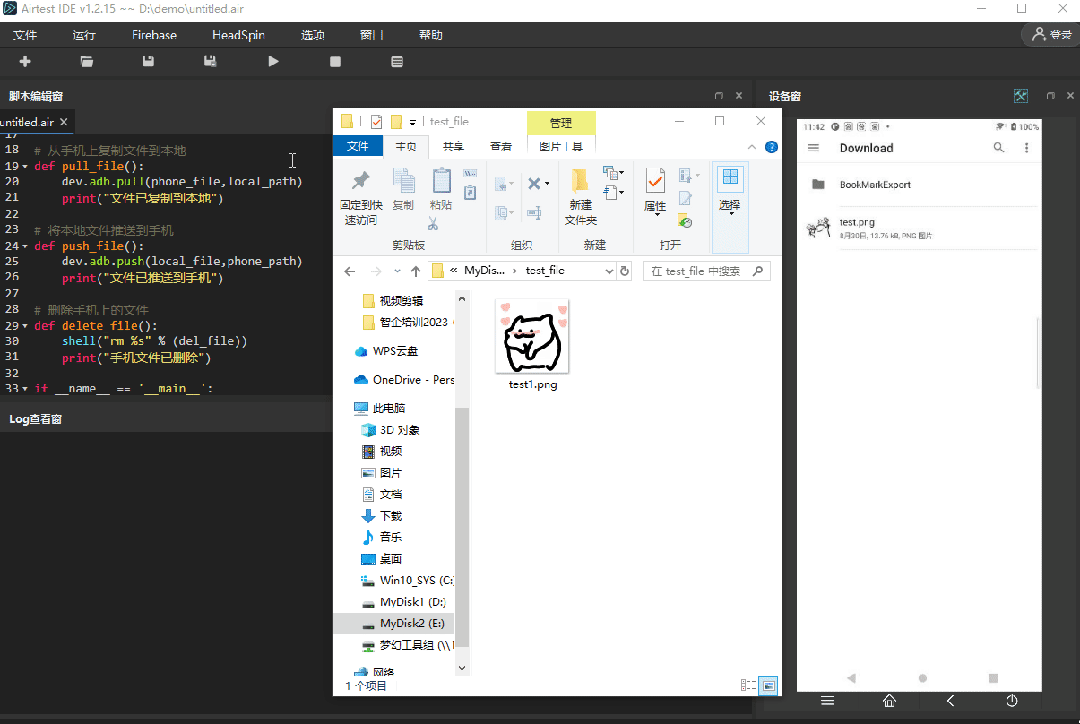The width and height of the screenshot is (1080, 724).
Task: Float the 设备窗 panel
Action: [x=1050, y=96]
